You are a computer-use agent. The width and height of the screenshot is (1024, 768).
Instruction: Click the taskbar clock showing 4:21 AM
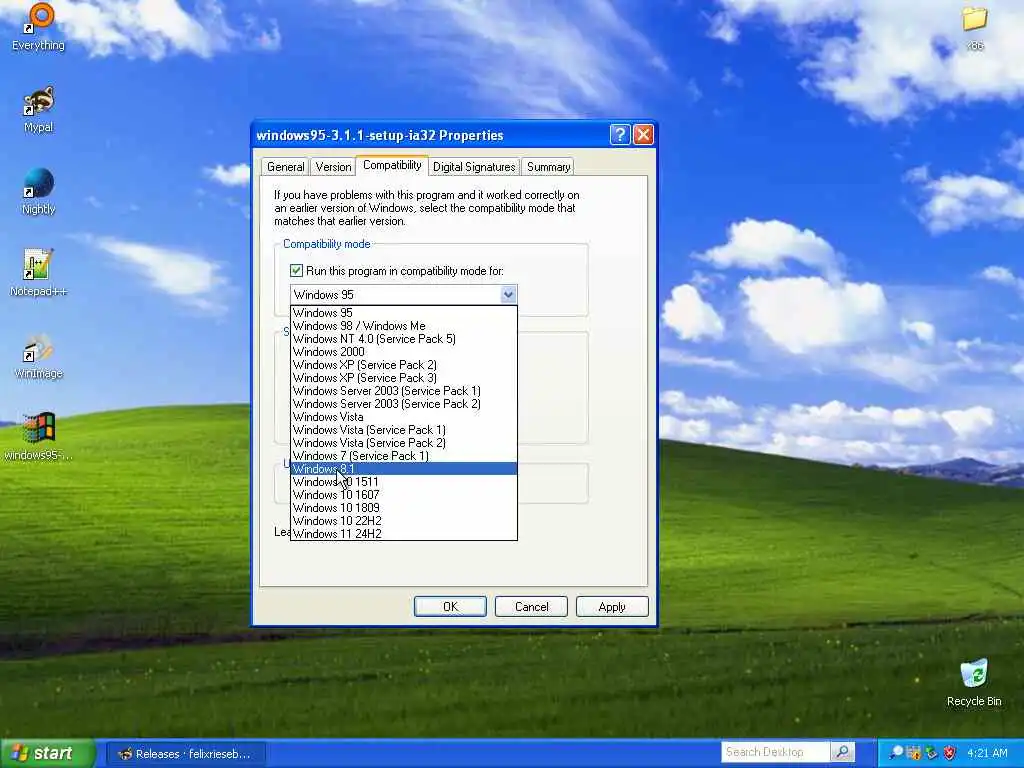click(x=987, y=753)
